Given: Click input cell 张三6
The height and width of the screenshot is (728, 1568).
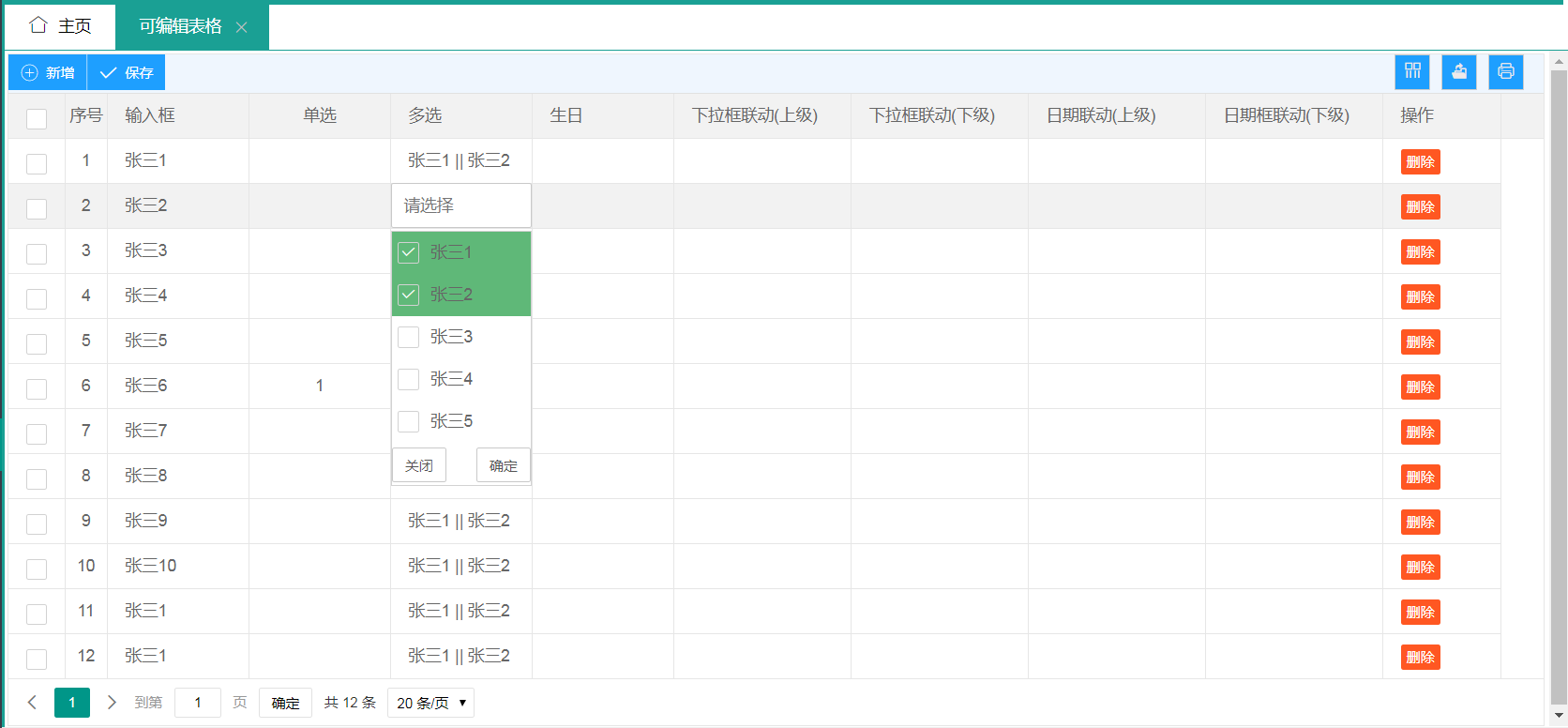Looking at the screenshot, I should coord(178,386).
